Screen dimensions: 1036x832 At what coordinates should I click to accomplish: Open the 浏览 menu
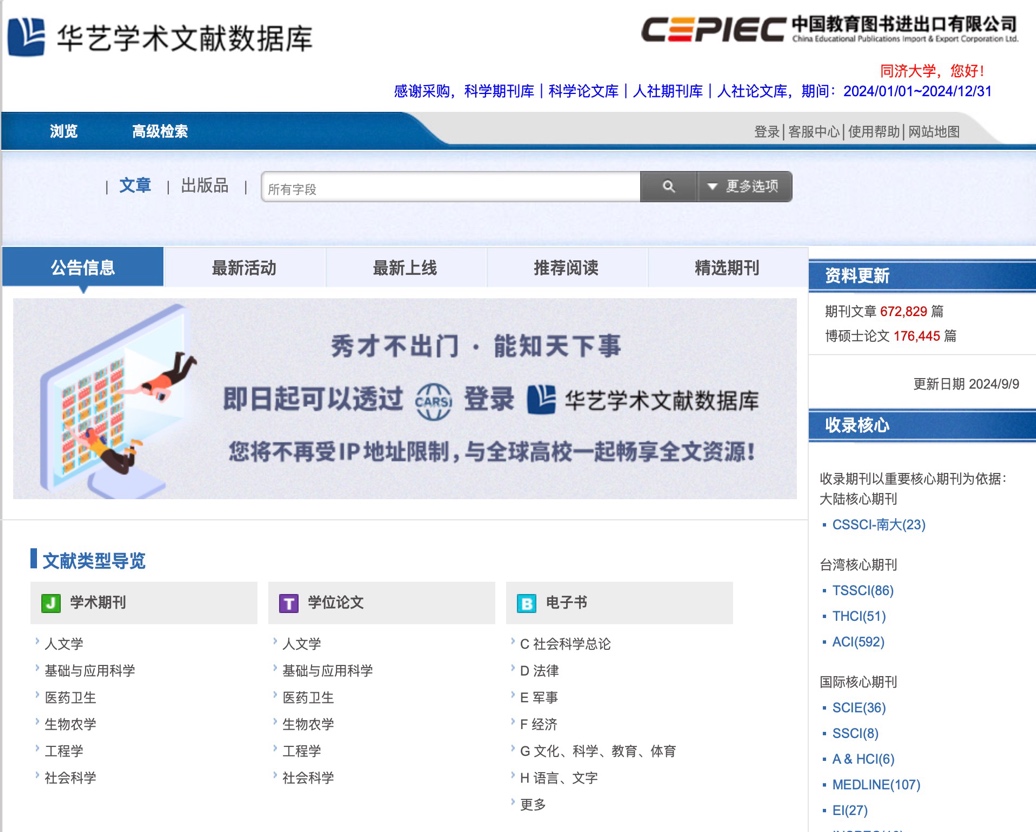pos(64,131)
